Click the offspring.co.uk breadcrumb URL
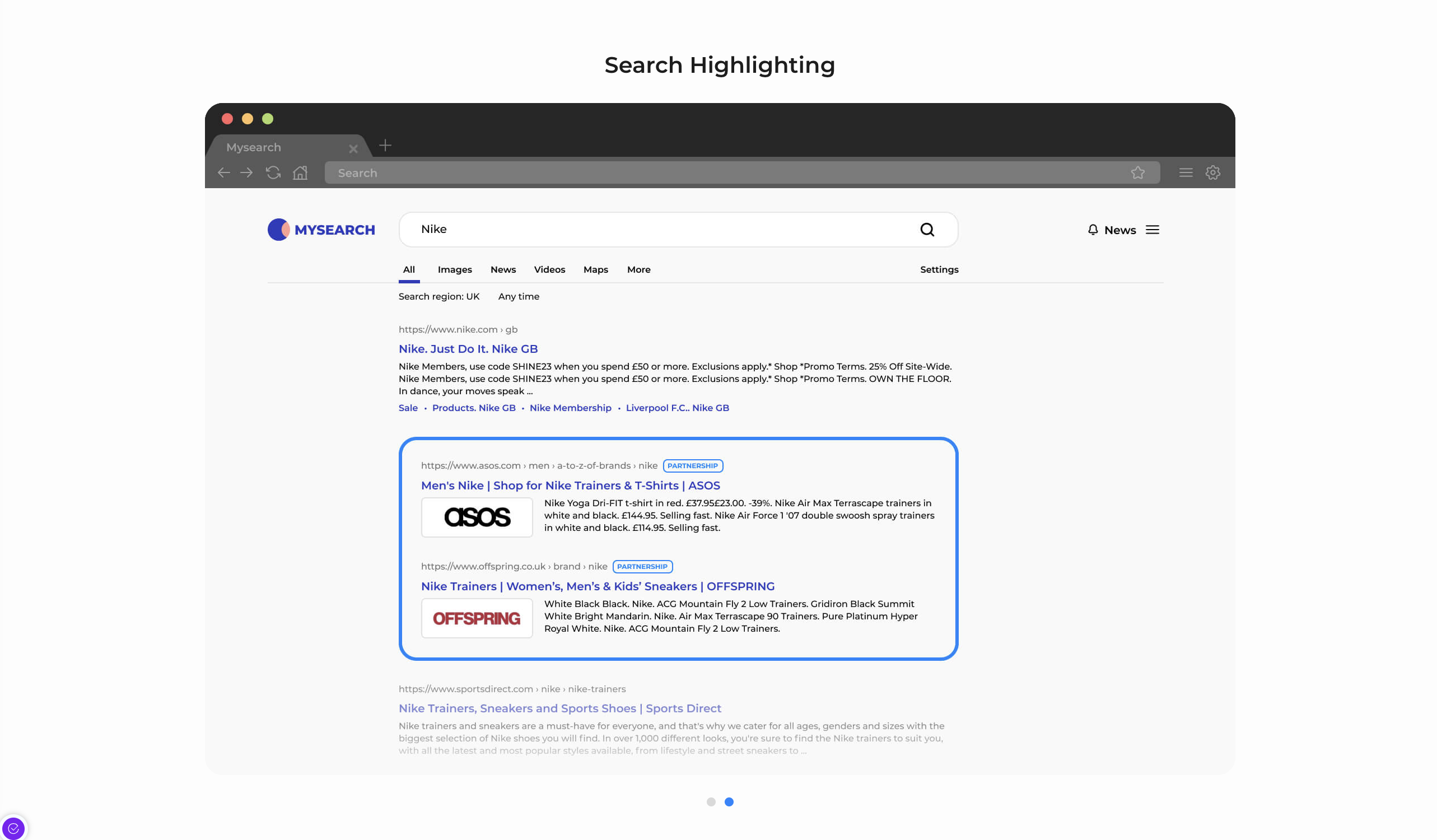 (514, 567)
